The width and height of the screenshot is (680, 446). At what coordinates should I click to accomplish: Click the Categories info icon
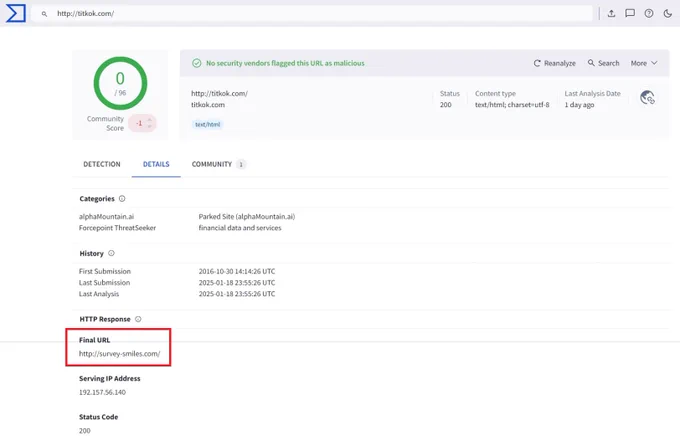[x=122, y=199]
